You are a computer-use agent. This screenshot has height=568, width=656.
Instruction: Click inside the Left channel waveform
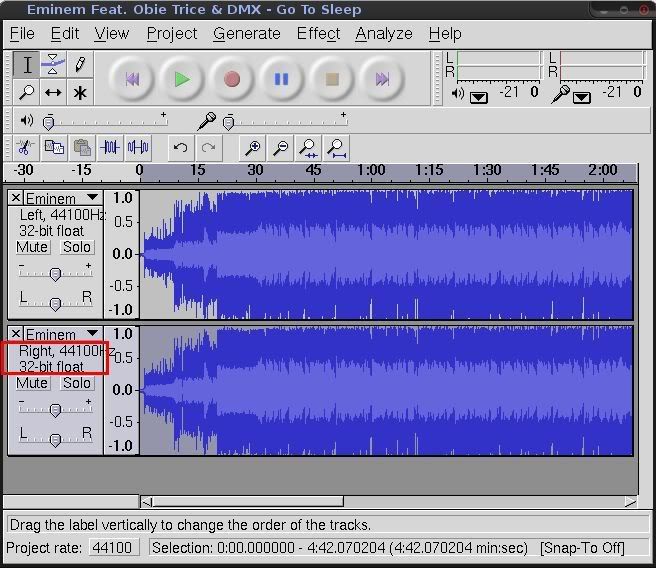(x=386, y=254)
